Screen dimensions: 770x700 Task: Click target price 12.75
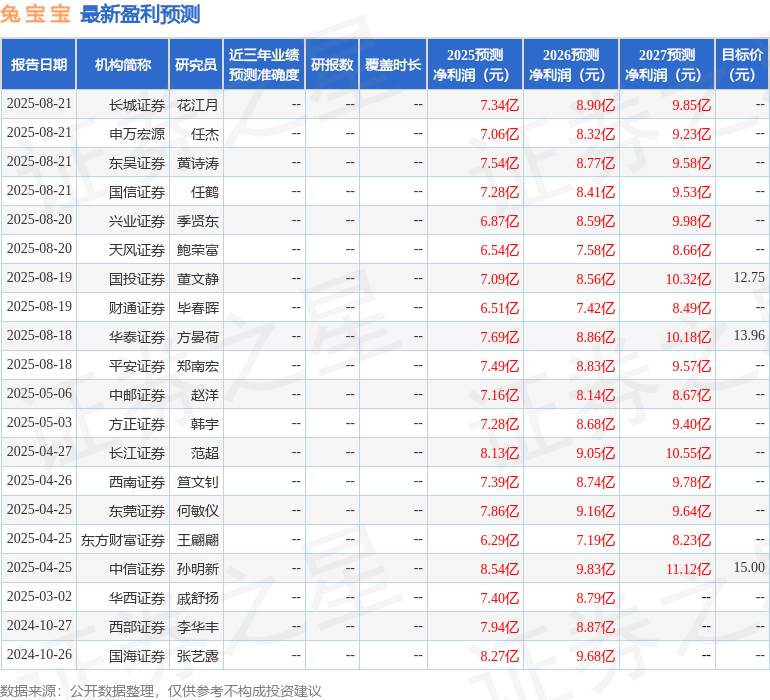pyautogui.click(x=749, y=277)
